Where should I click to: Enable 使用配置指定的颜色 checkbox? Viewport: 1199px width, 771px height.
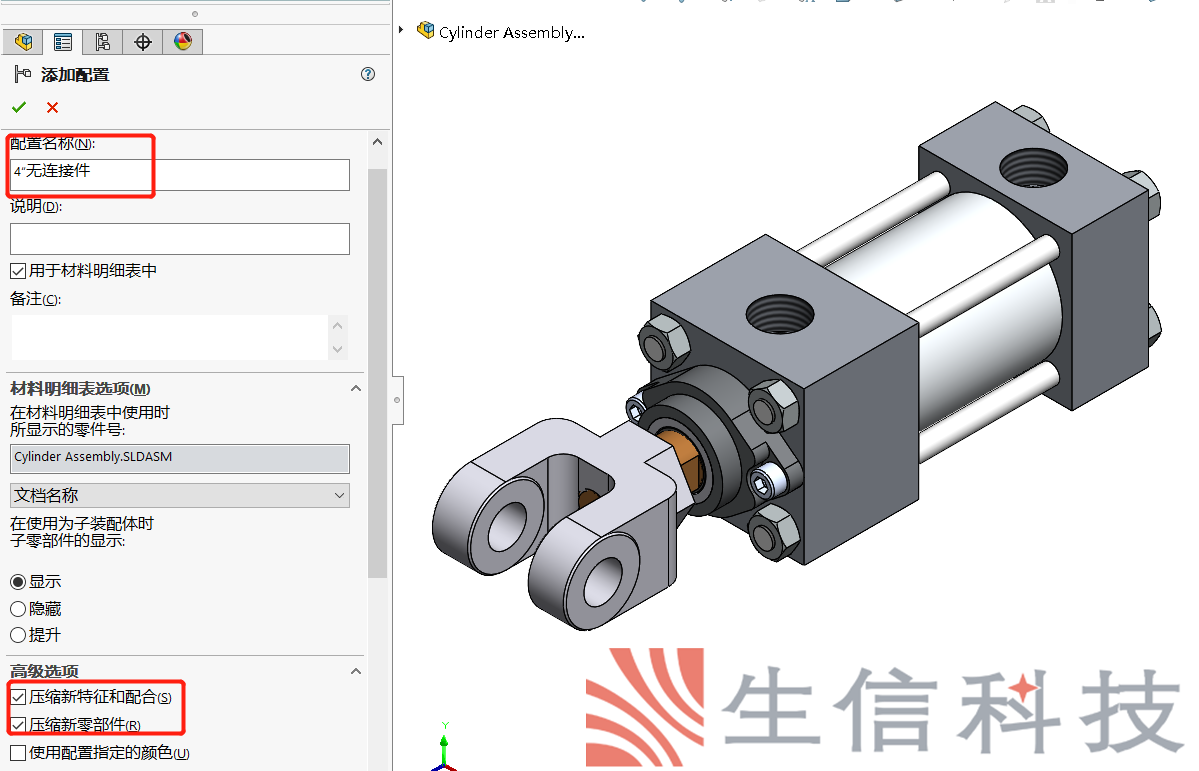18,753
